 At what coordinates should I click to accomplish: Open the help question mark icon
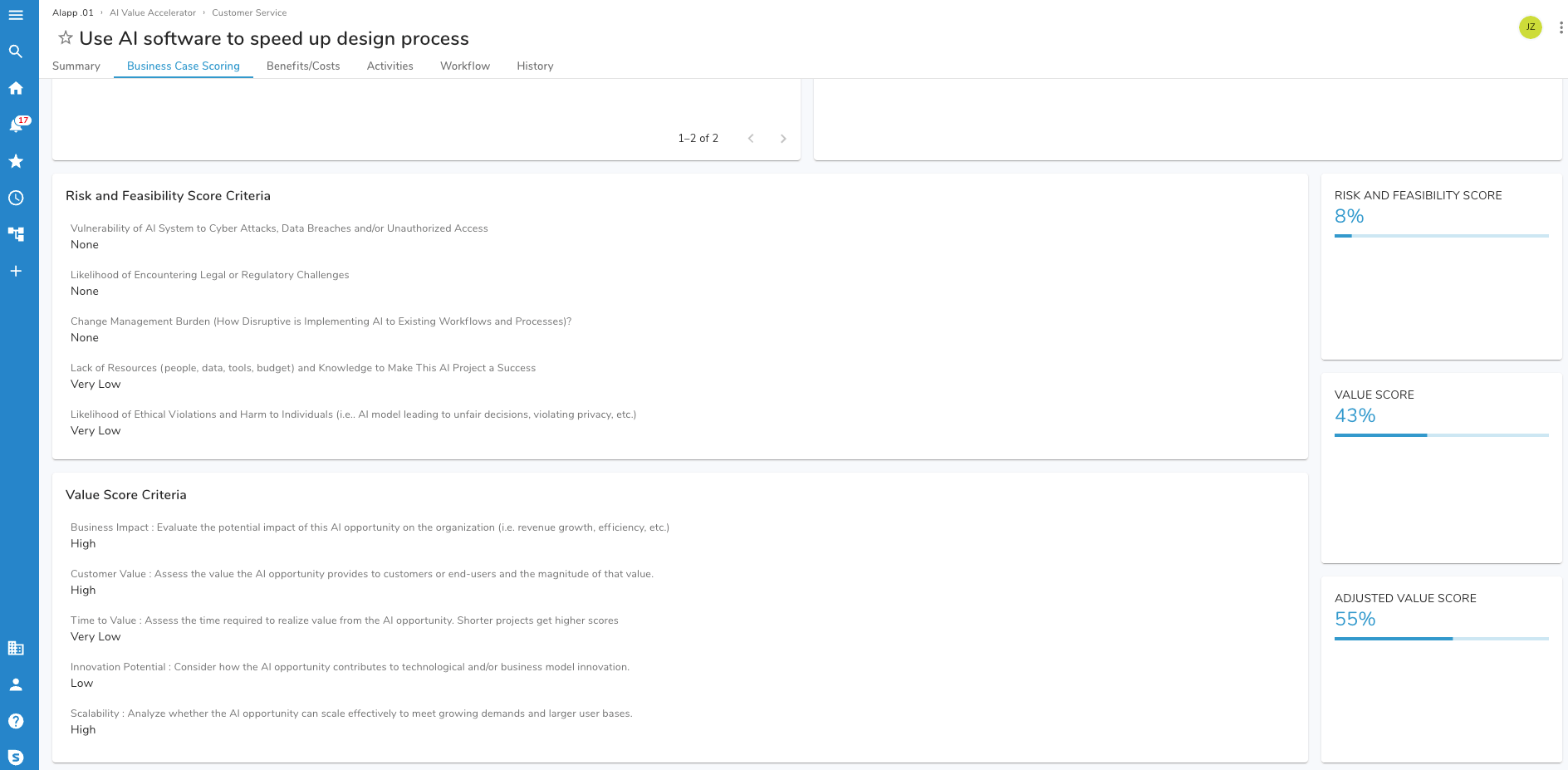(16, 721)
